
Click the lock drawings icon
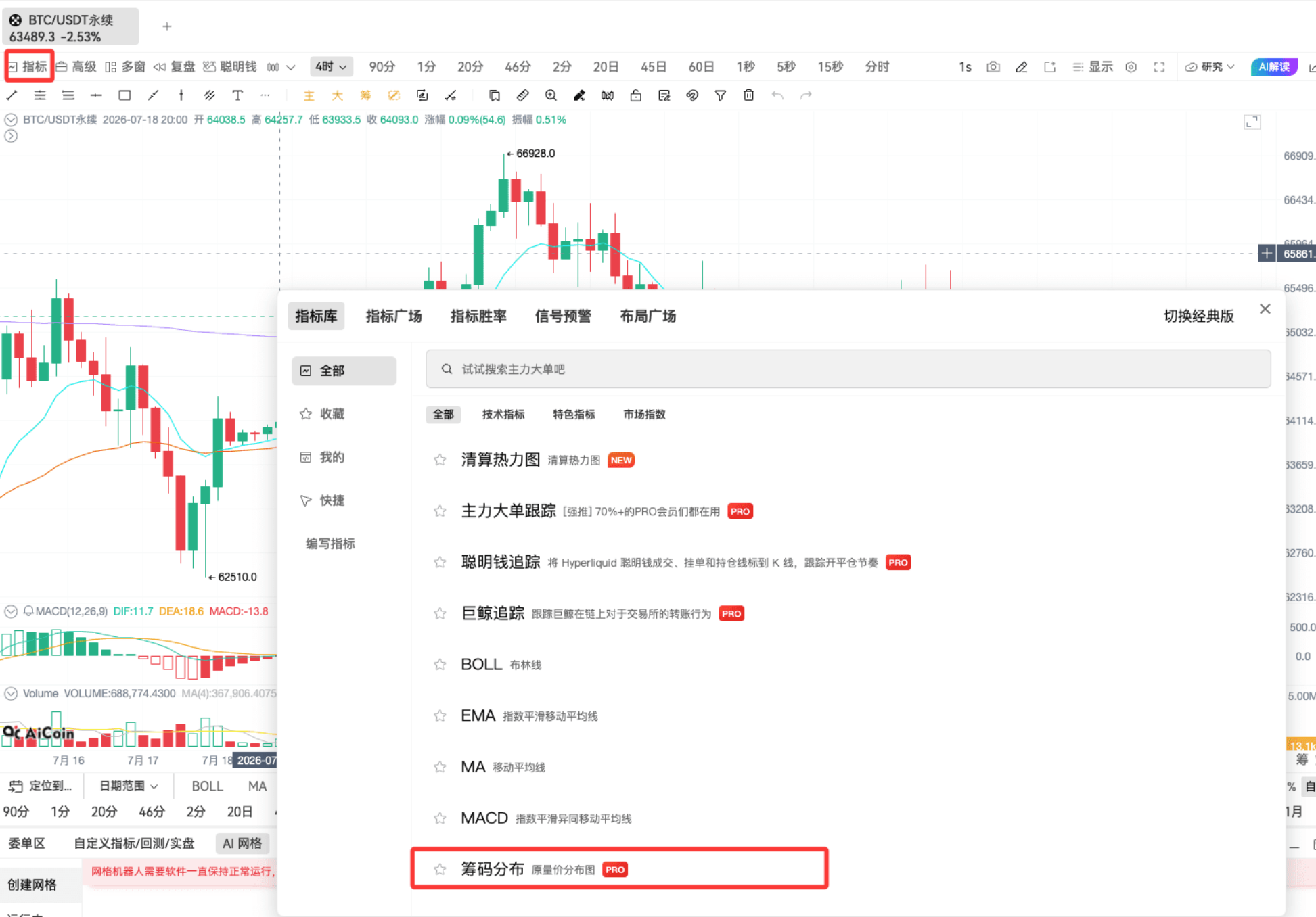635,95
